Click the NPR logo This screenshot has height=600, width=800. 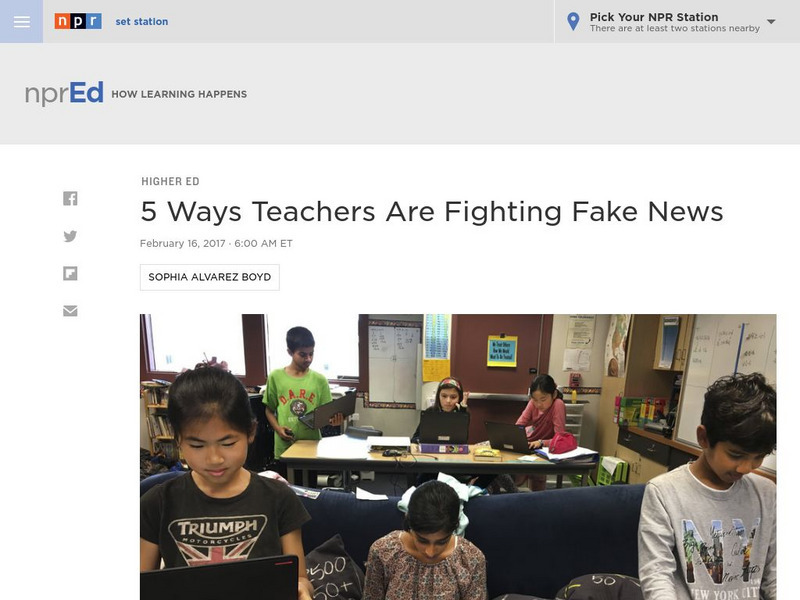pyautogui.click(x=78, y=21)
